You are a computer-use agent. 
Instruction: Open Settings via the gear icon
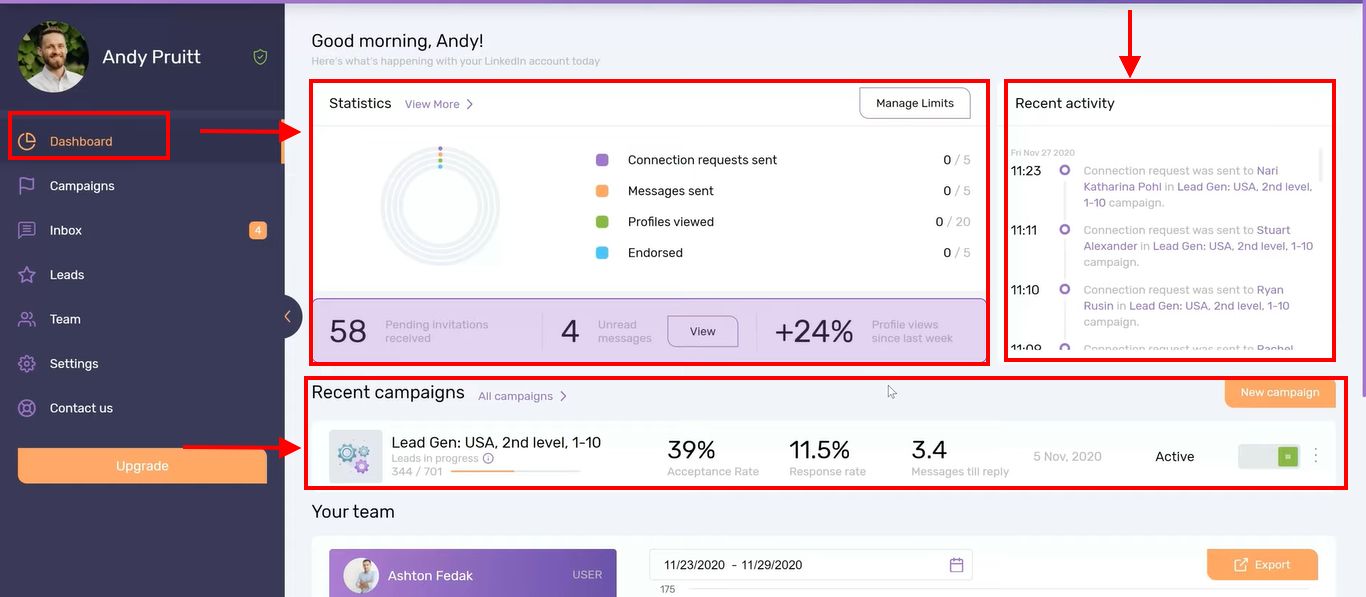click(x=27, y=363)
